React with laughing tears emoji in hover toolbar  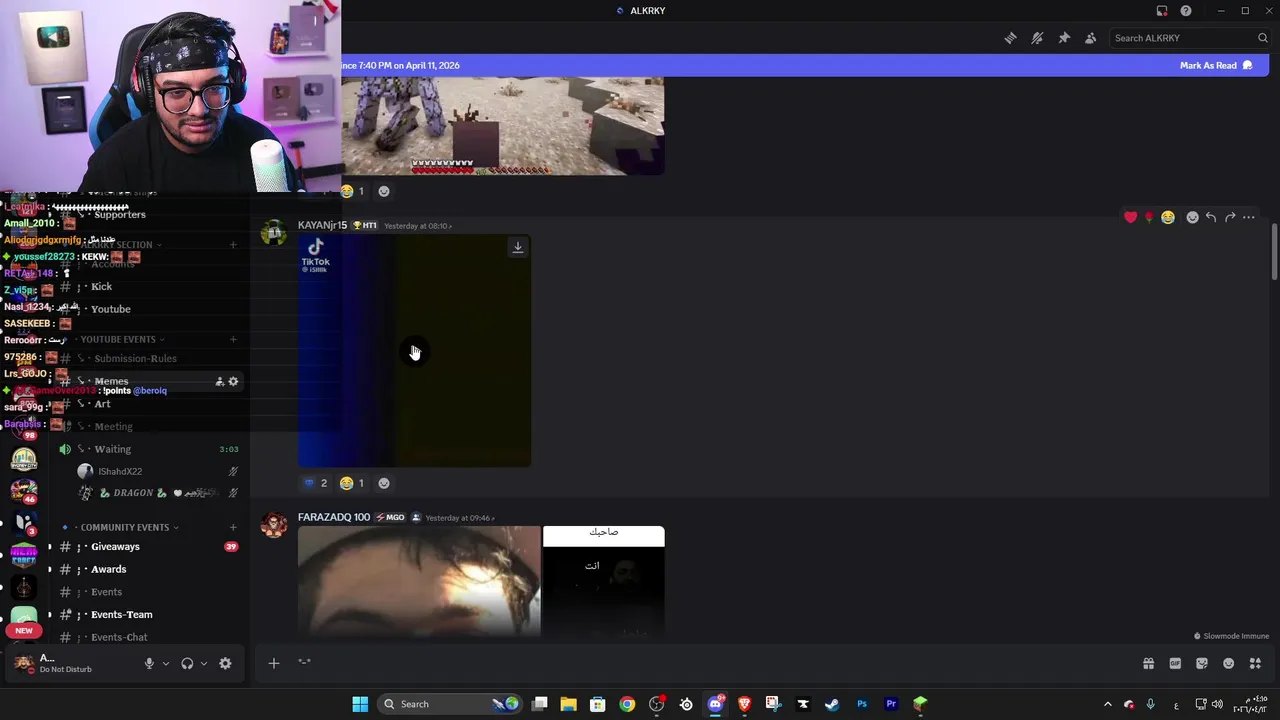pos(1167,217)
